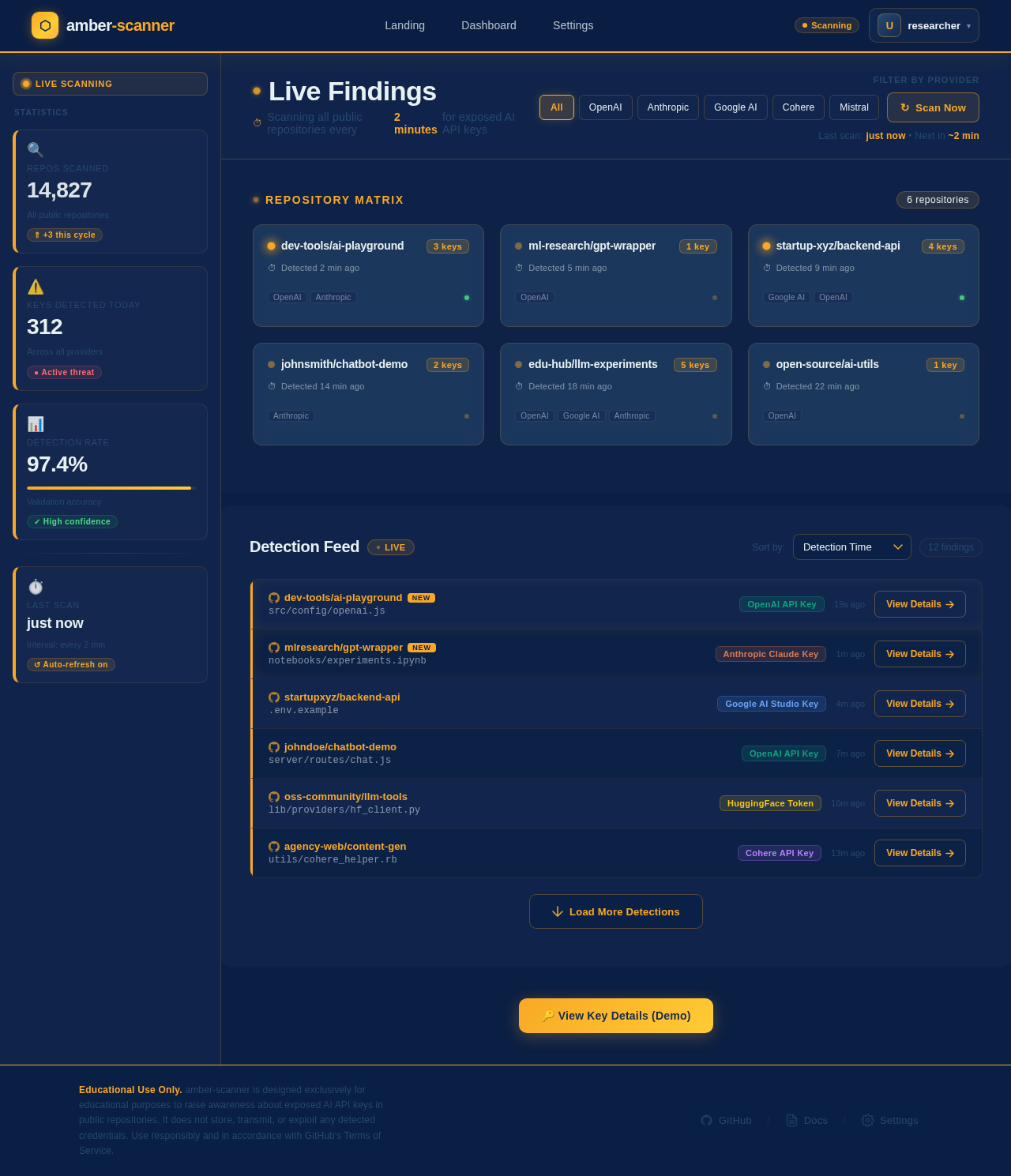Click the Cohere API Key badge

780,853
